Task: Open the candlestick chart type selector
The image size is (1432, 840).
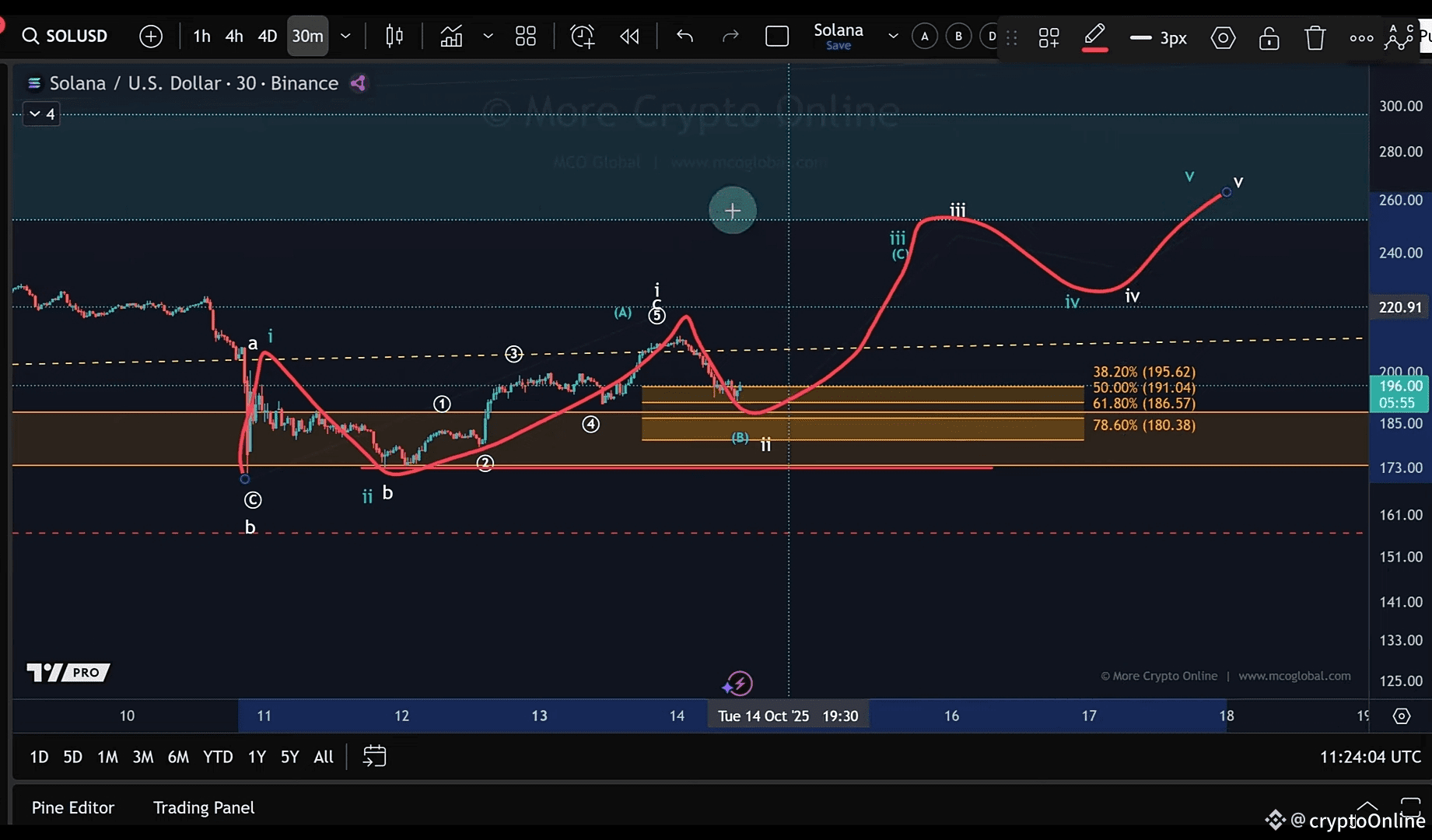Action: click(394, 36)
